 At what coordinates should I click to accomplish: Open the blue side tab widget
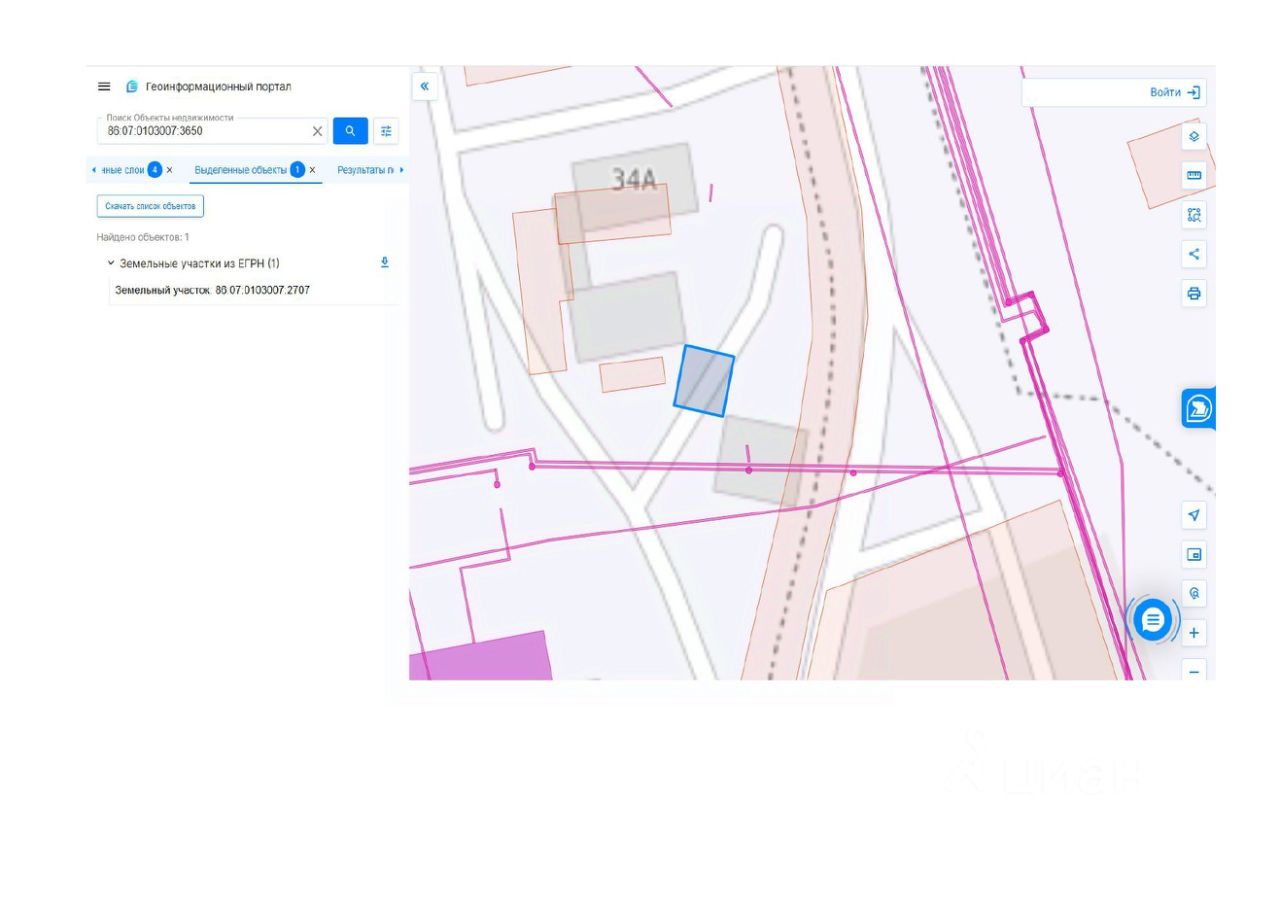click(x=1198, y=408)
